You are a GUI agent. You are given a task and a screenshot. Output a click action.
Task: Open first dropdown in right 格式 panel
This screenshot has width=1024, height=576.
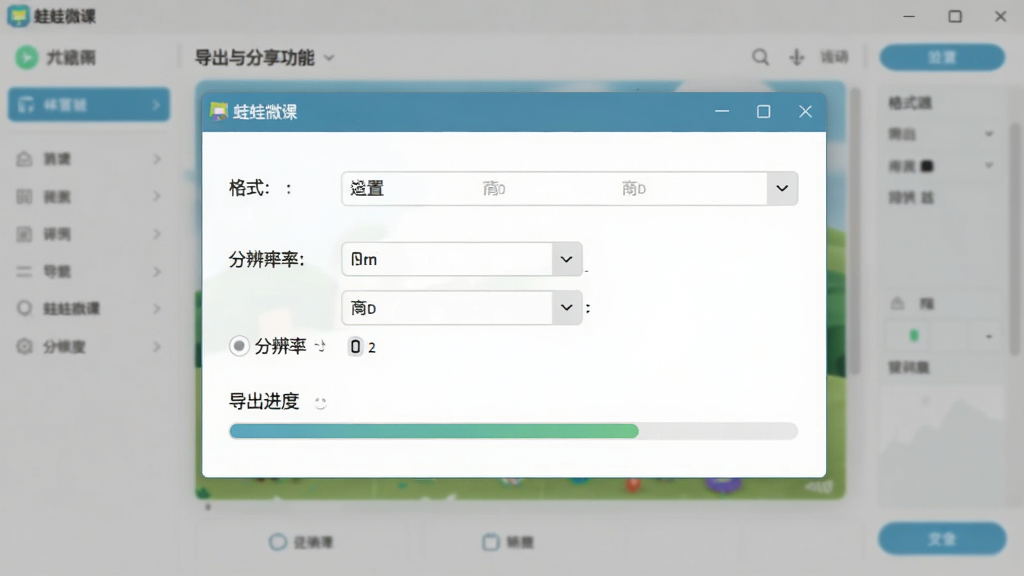(989, 134)
